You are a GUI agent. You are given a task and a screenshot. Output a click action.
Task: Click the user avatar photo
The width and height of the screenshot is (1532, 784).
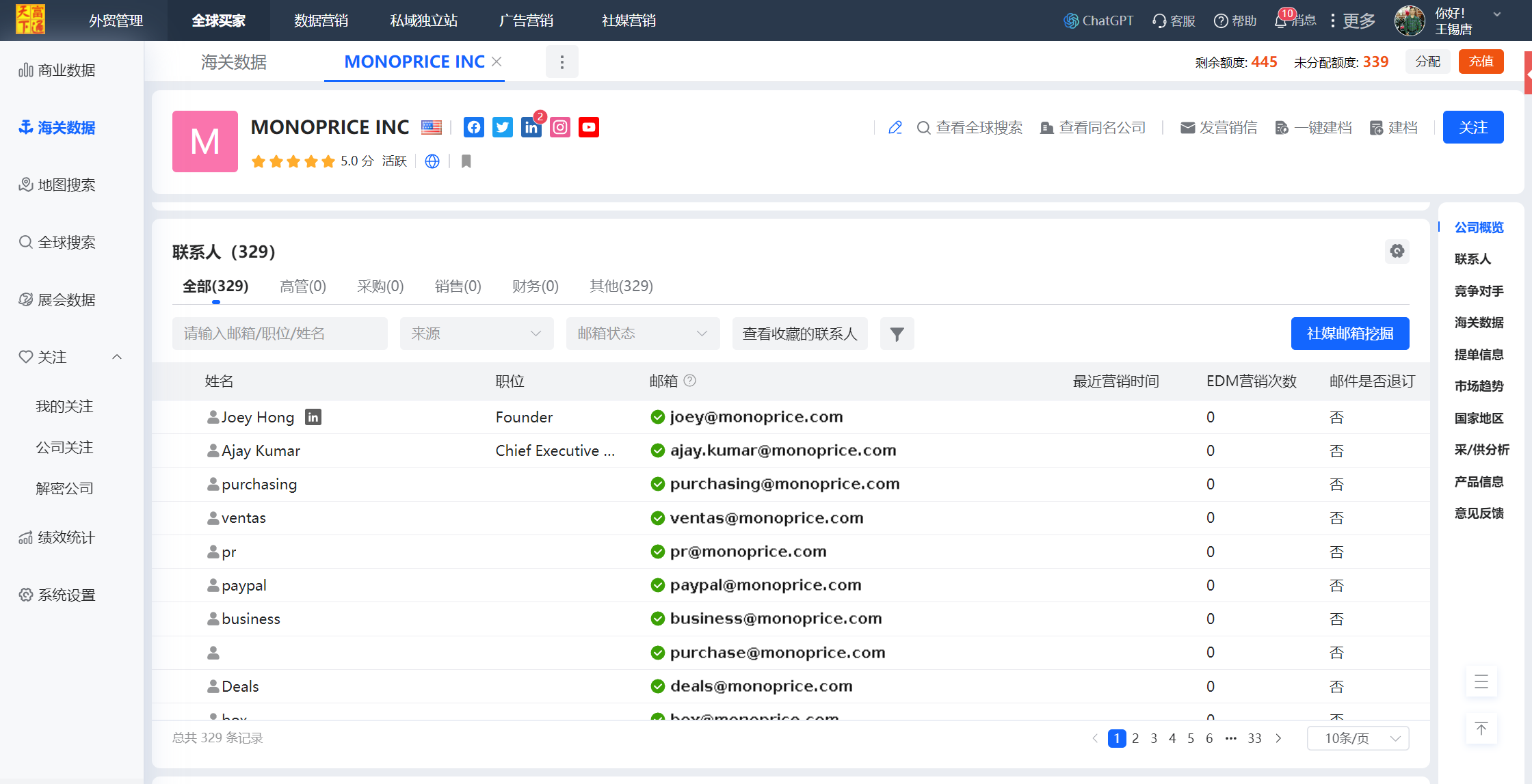(x=1410, y=21)
